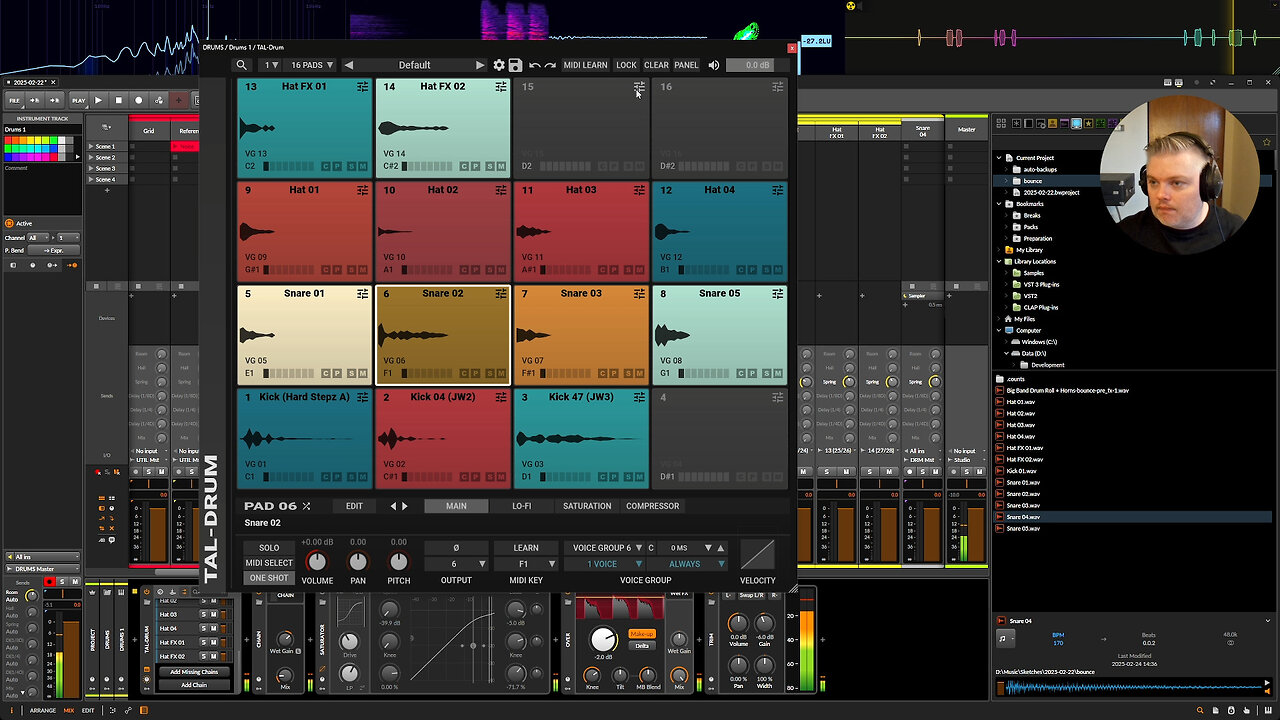This screenshot has width=1280, height=720.
Task: Open the 16 PADS layout dropdown
Action: click(x=312, y=65)
